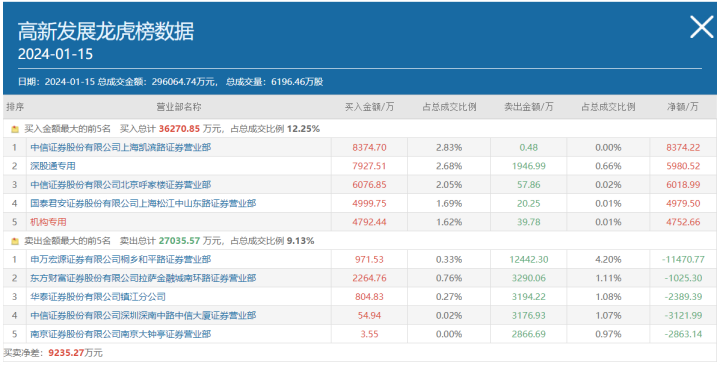Click the 净额/万 column header
This screenshot has height=365, width=721.
point(683,107)
